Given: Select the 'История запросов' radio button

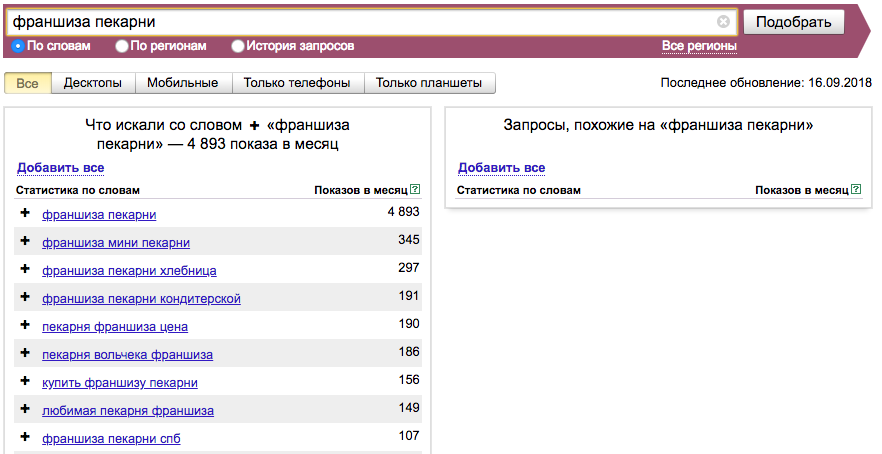Looking at the screenshot, I should 238,46.
